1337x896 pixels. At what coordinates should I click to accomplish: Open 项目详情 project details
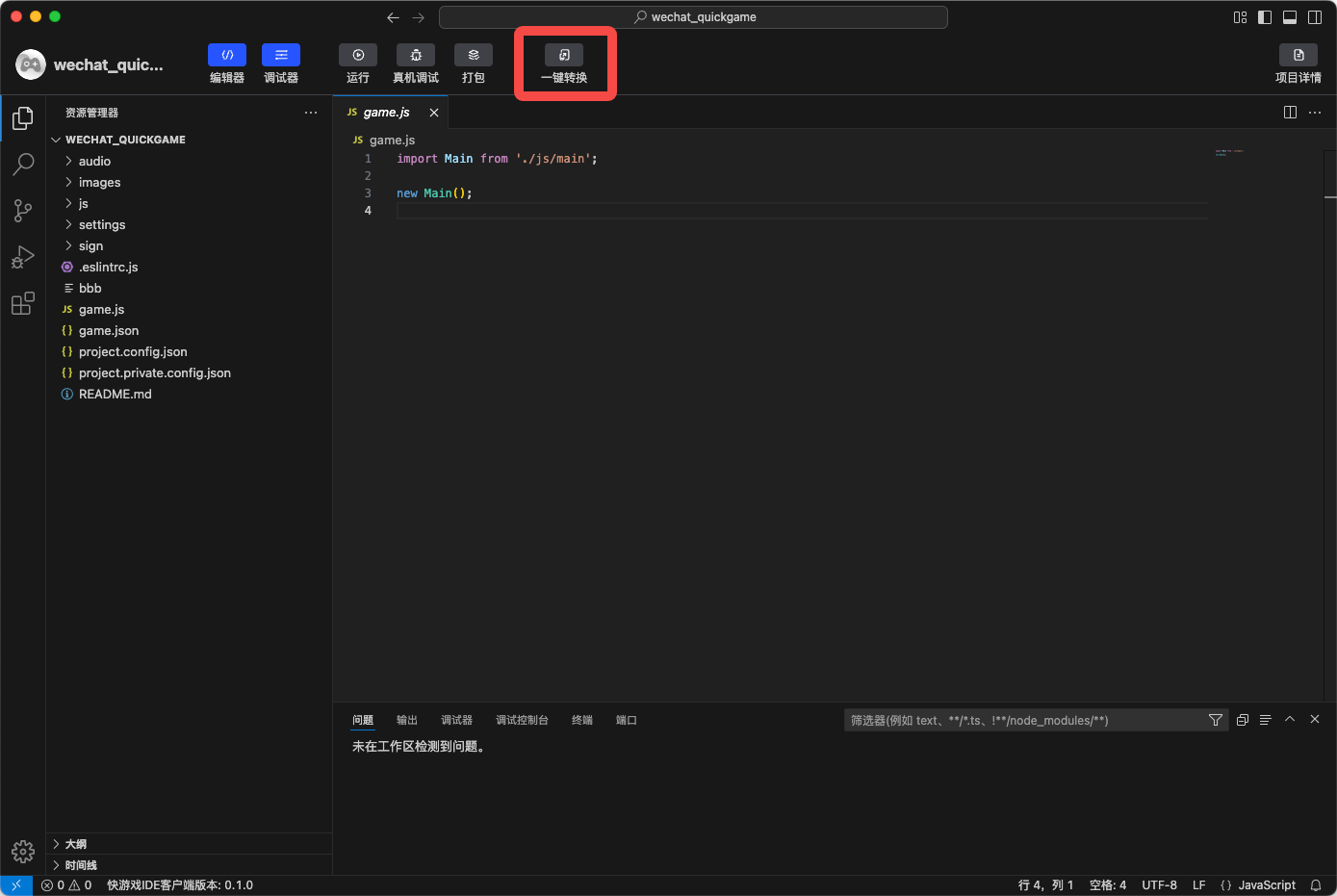click(x=1298, y=56)
